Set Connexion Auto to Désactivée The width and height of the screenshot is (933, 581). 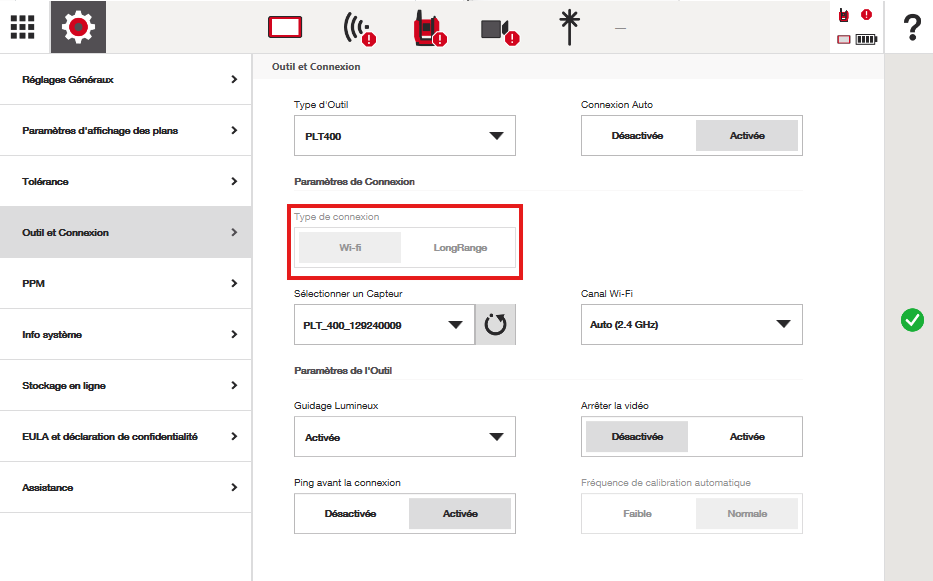click(x=637, y=136)
